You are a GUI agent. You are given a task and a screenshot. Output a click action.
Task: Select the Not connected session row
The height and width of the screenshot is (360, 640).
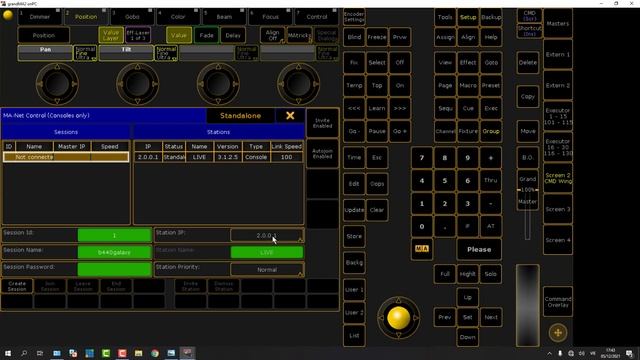pyautogui.click(x=66, y=157)
